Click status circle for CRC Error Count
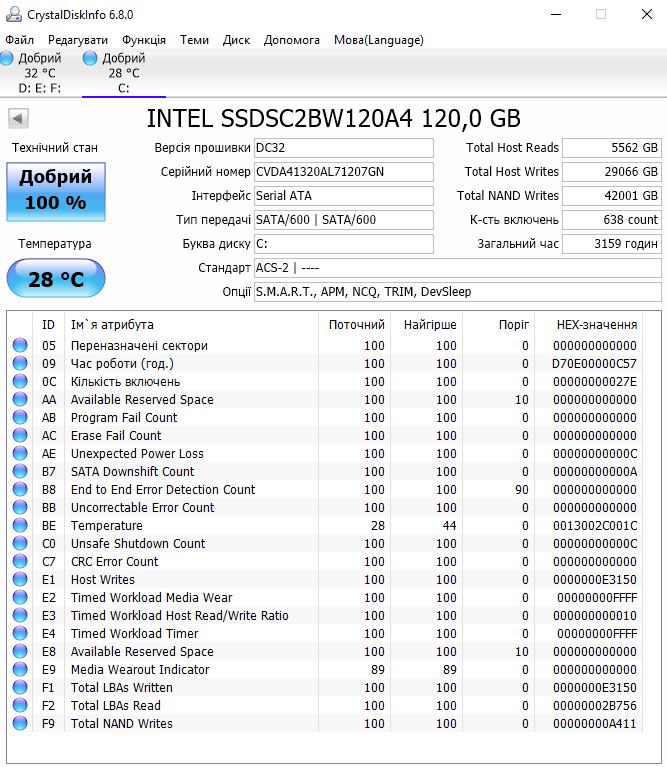This screenshot has width=667, height=767. pos(20,561)
